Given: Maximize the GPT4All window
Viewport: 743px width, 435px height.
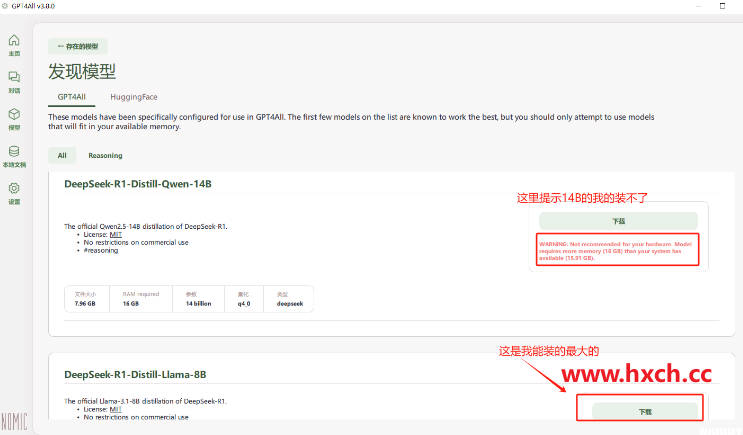Looking at the screenshot, I should 723,6.
